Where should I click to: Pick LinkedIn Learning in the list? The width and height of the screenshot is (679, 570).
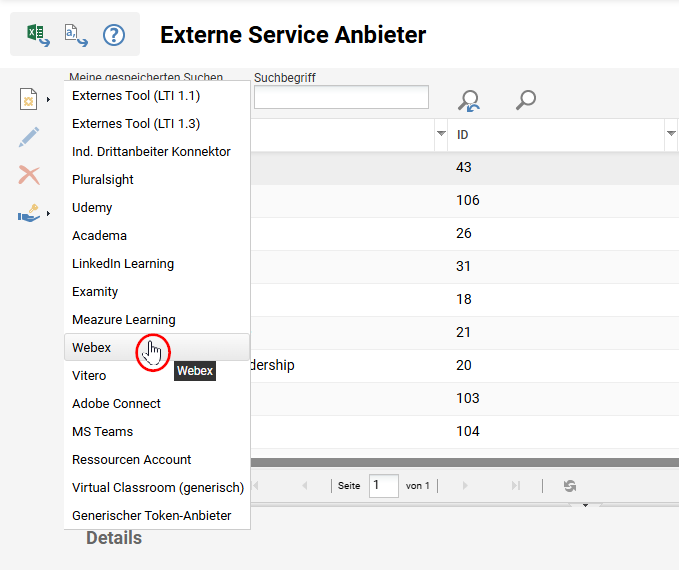coord(157,264)
